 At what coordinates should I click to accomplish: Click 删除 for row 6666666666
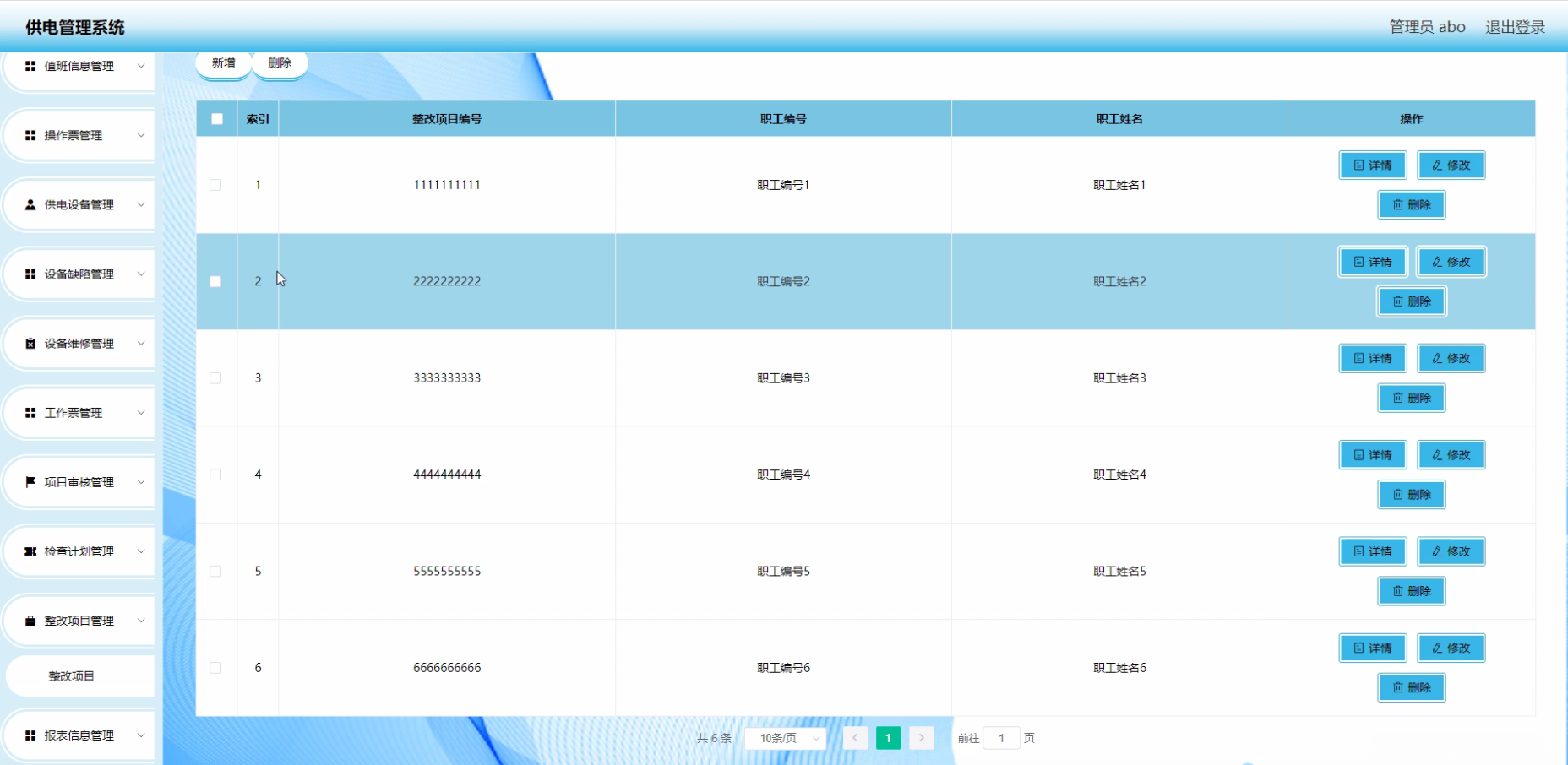point(1412,688)
